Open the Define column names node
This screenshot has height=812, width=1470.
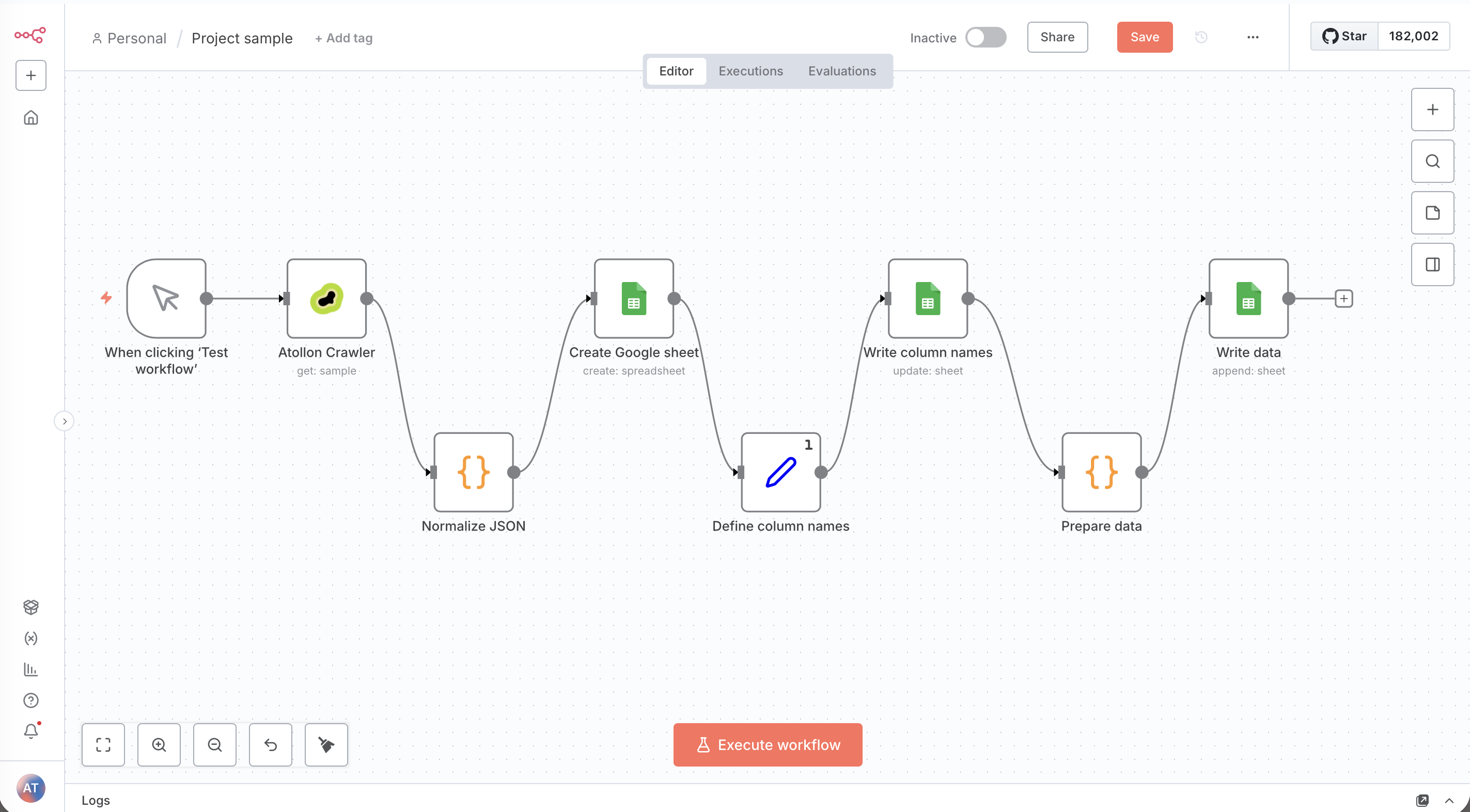click(x=780, y=472)
